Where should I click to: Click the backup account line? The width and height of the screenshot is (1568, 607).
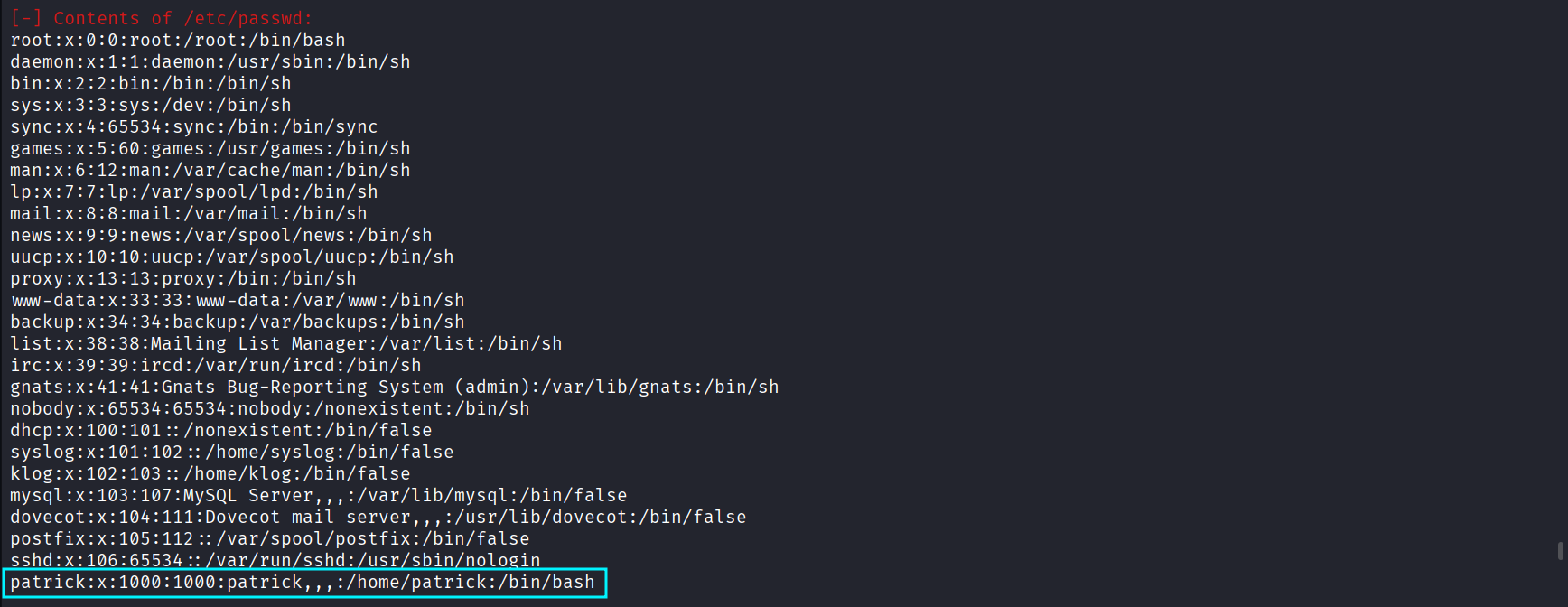tap(238, 322)
